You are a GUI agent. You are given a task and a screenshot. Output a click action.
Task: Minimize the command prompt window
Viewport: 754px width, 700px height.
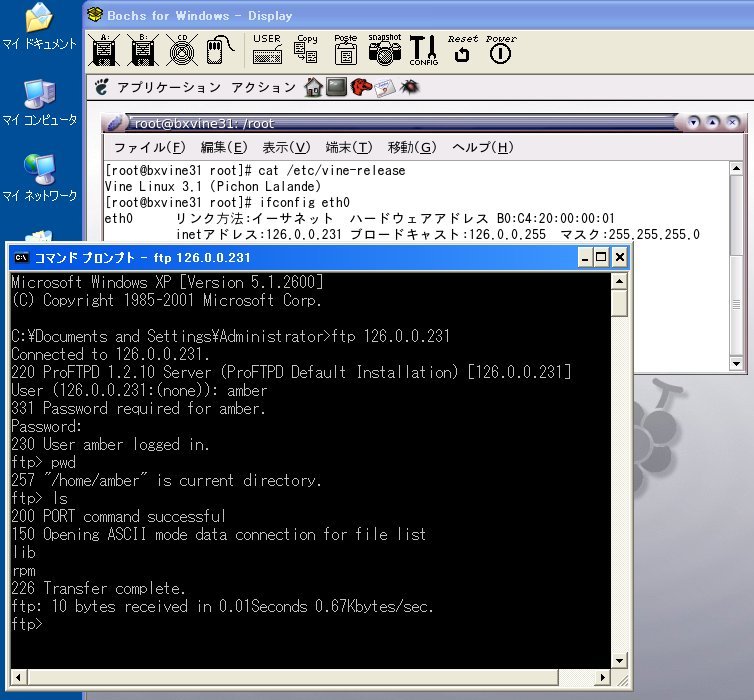(584, 258)
